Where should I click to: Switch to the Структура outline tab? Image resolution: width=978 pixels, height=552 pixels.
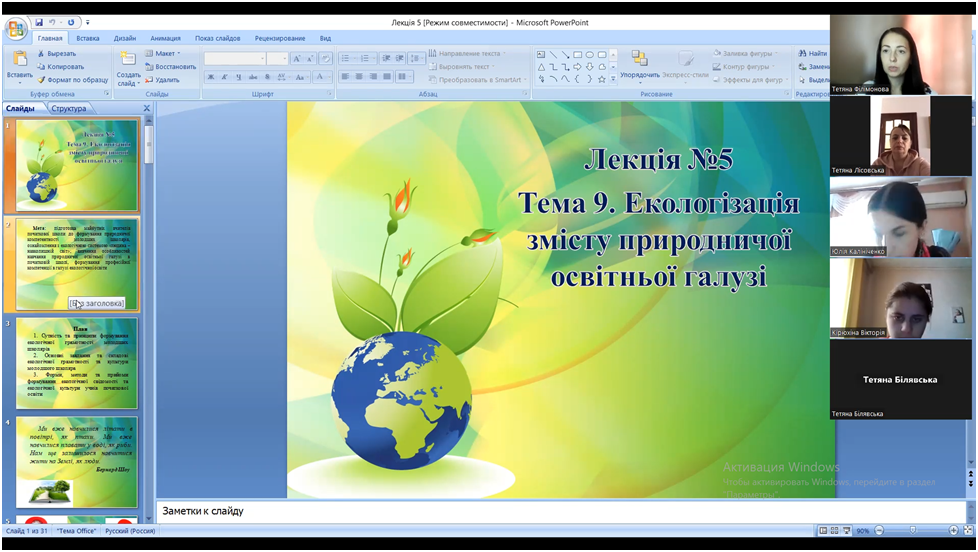(x=69, y=108)
